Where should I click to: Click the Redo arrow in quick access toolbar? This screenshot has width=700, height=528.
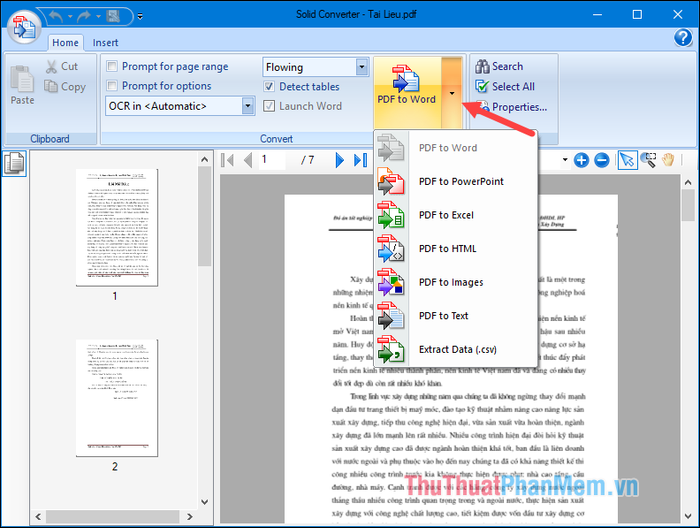coord(83,17)
